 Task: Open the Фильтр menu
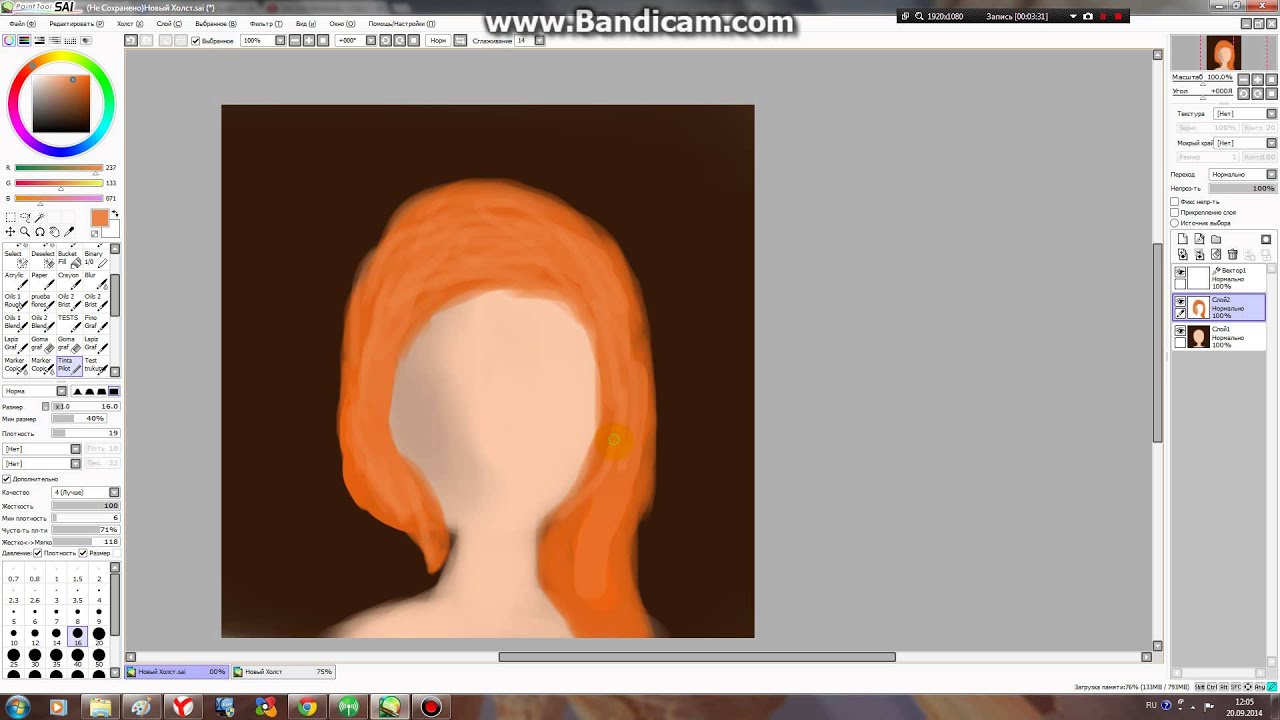coord(265,23)
